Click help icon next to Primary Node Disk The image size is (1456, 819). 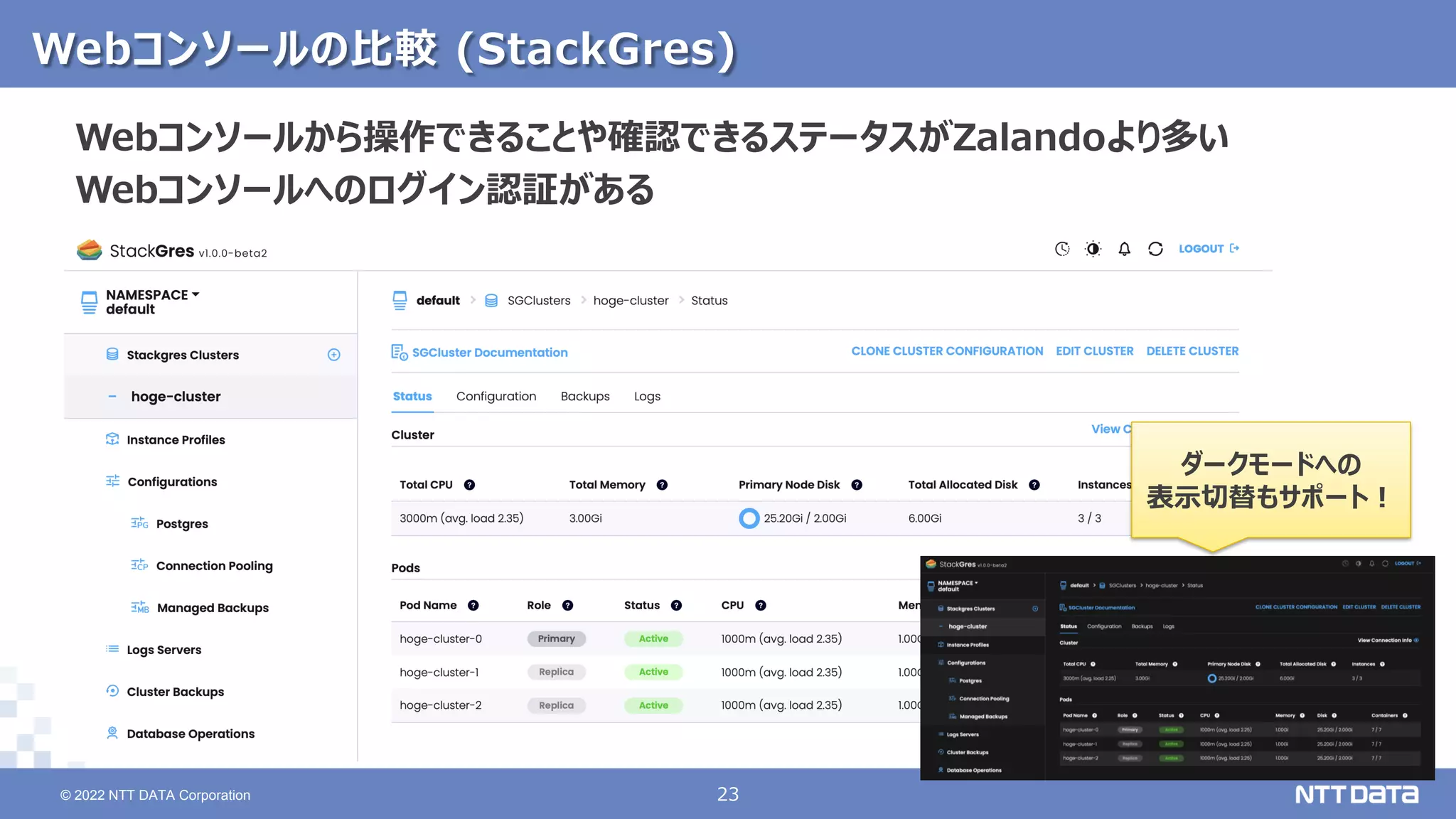pos(857,485)
